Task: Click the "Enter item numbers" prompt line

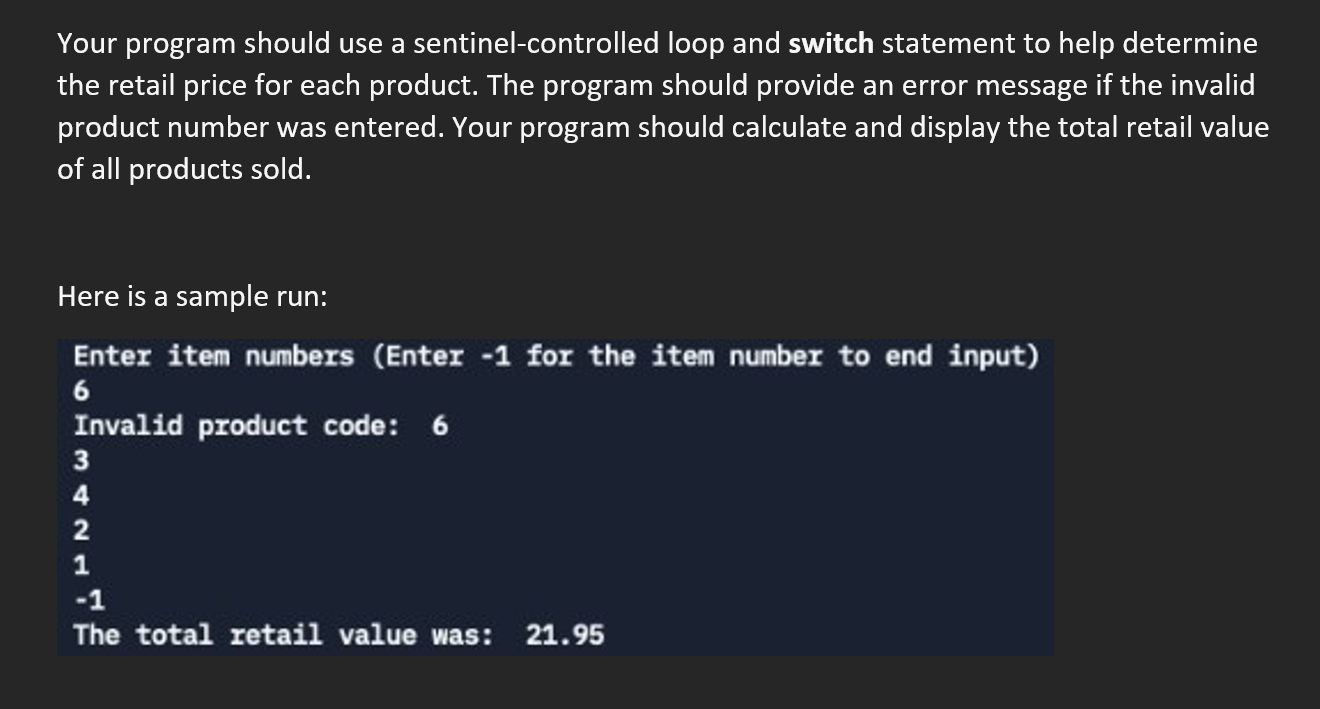Action: coord(556,356)
